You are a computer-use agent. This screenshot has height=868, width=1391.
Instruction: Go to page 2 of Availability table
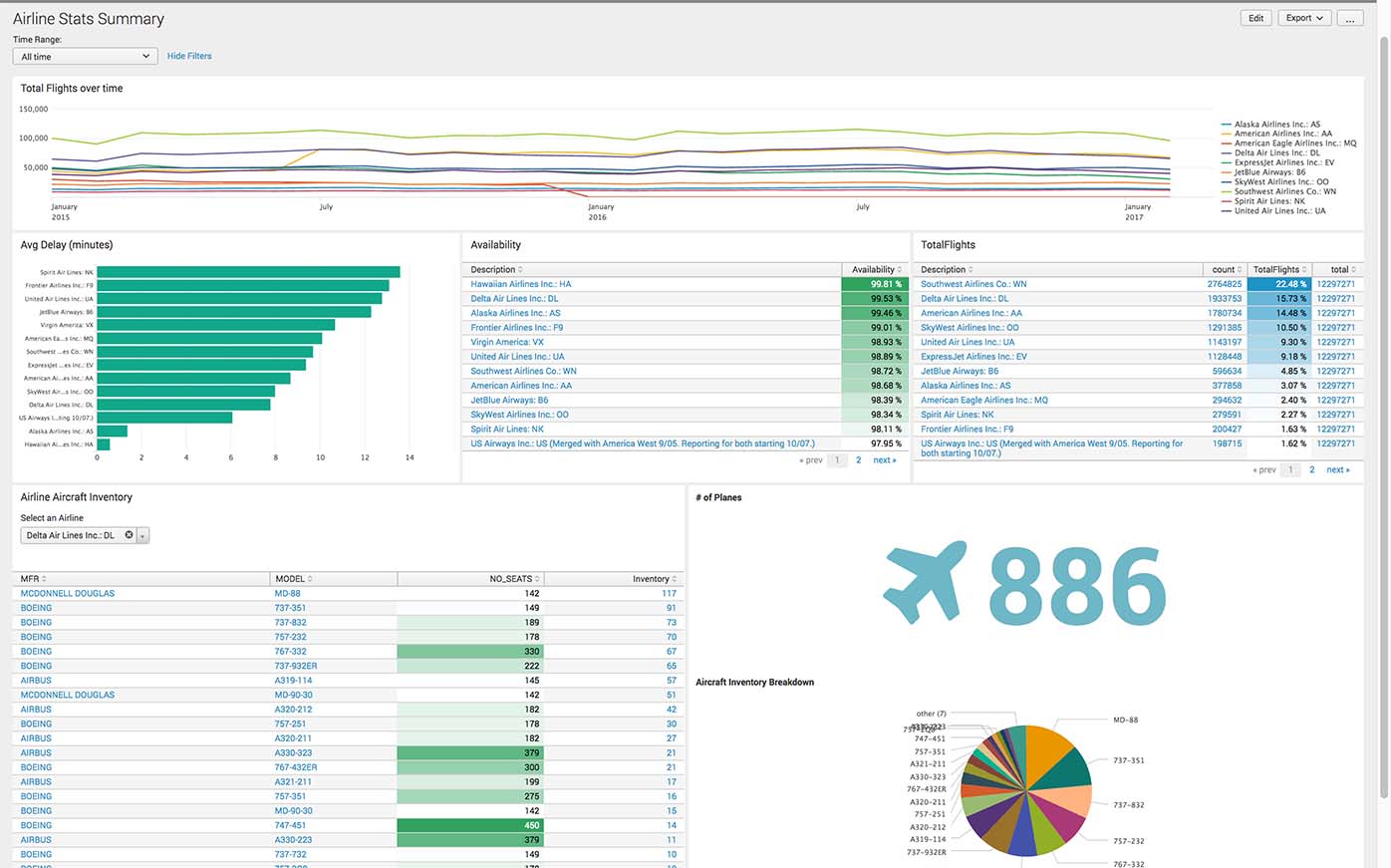pyautogui.click(x=858, y=460)
